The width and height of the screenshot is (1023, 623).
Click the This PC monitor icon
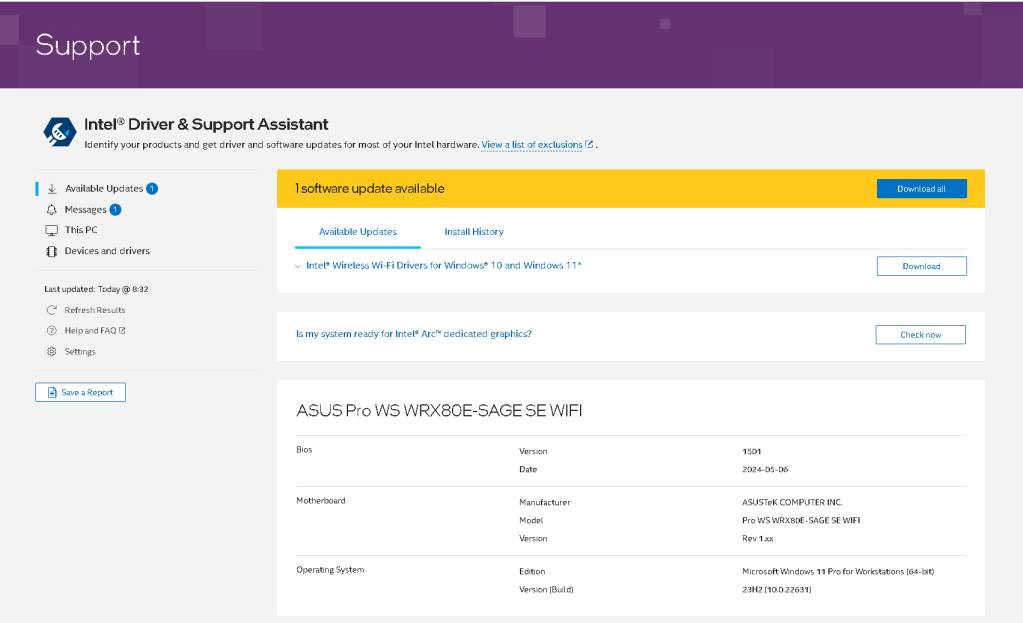pyautogui.click(x=52, y=230)
